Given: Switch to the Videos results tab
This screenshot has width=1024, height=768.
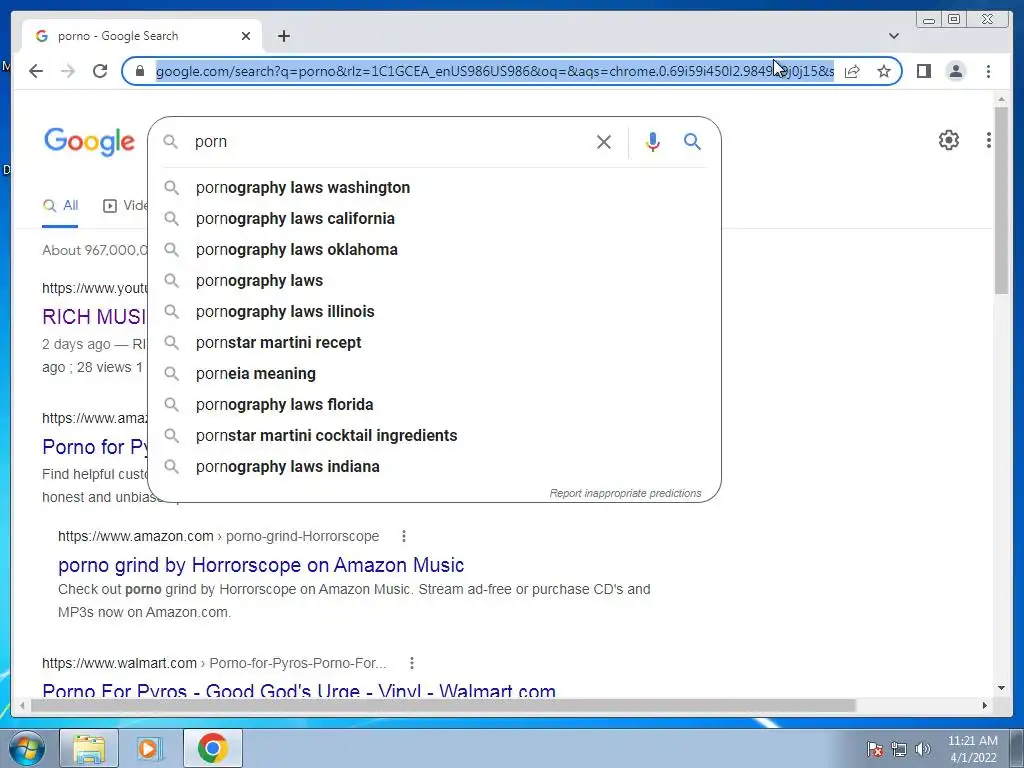Looking at the screenshot, I should pos(125,206).
